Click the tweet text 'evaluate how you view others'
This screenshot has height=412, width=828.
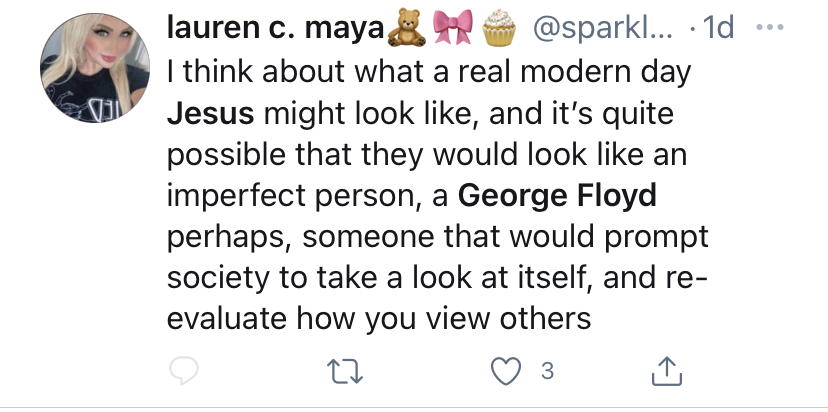[x=379, y=319]
